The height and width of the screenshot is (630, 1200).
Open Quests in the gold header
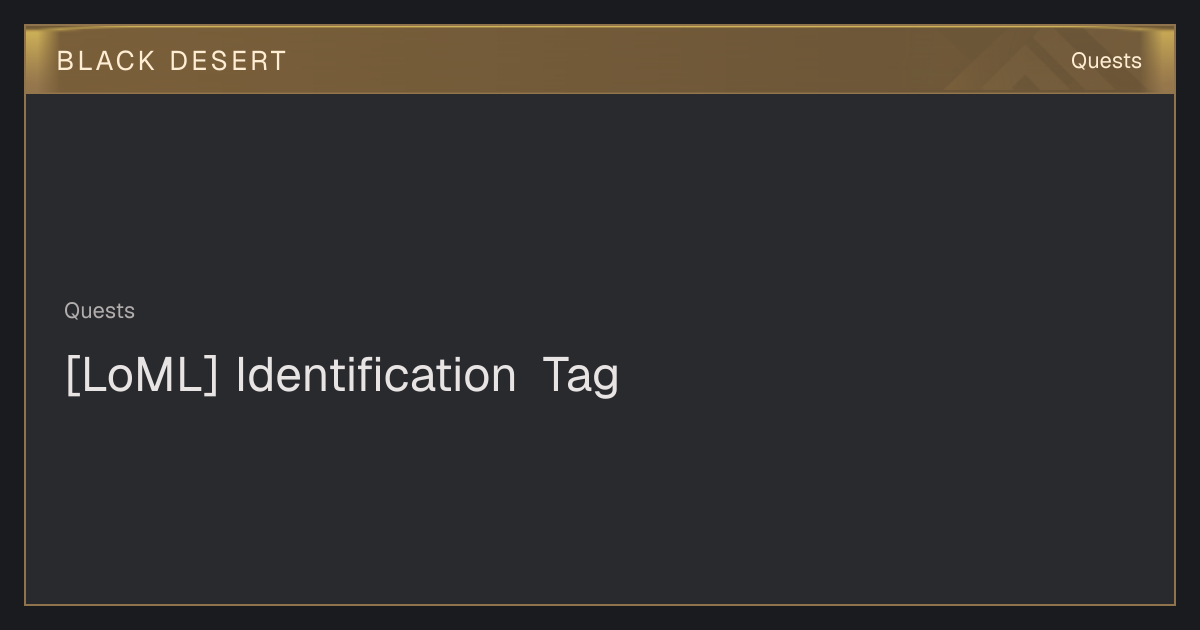tap(1106, 61)
